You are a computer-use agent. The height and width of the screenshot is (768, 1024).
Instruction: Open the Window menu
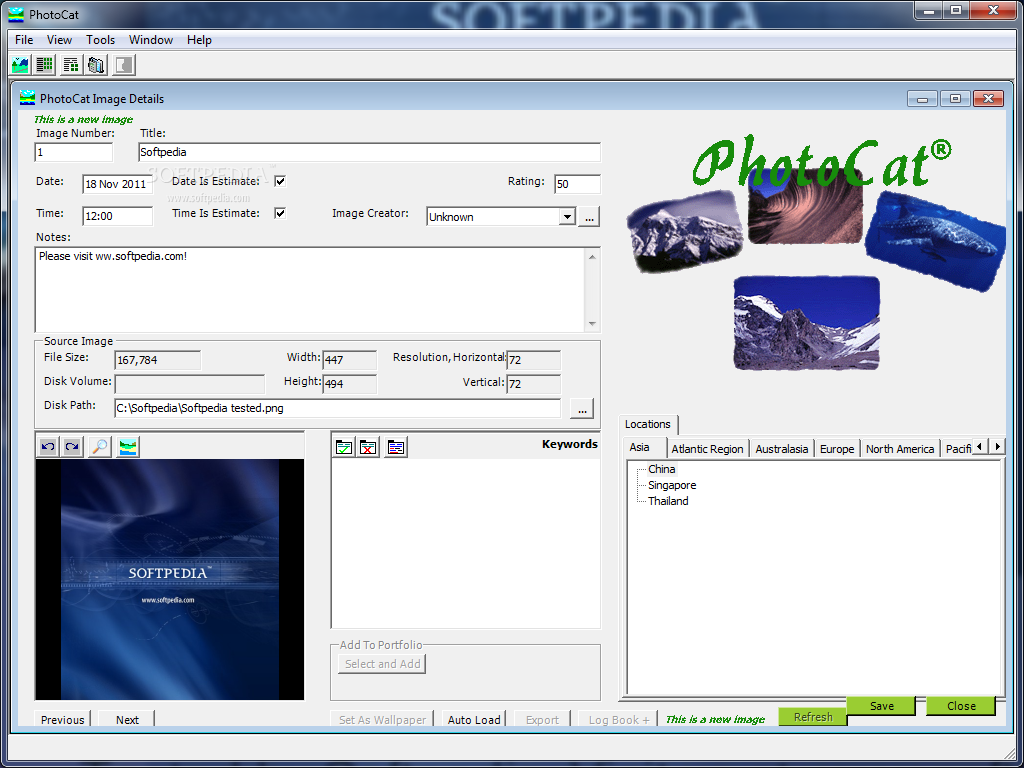tap(151, 40)
